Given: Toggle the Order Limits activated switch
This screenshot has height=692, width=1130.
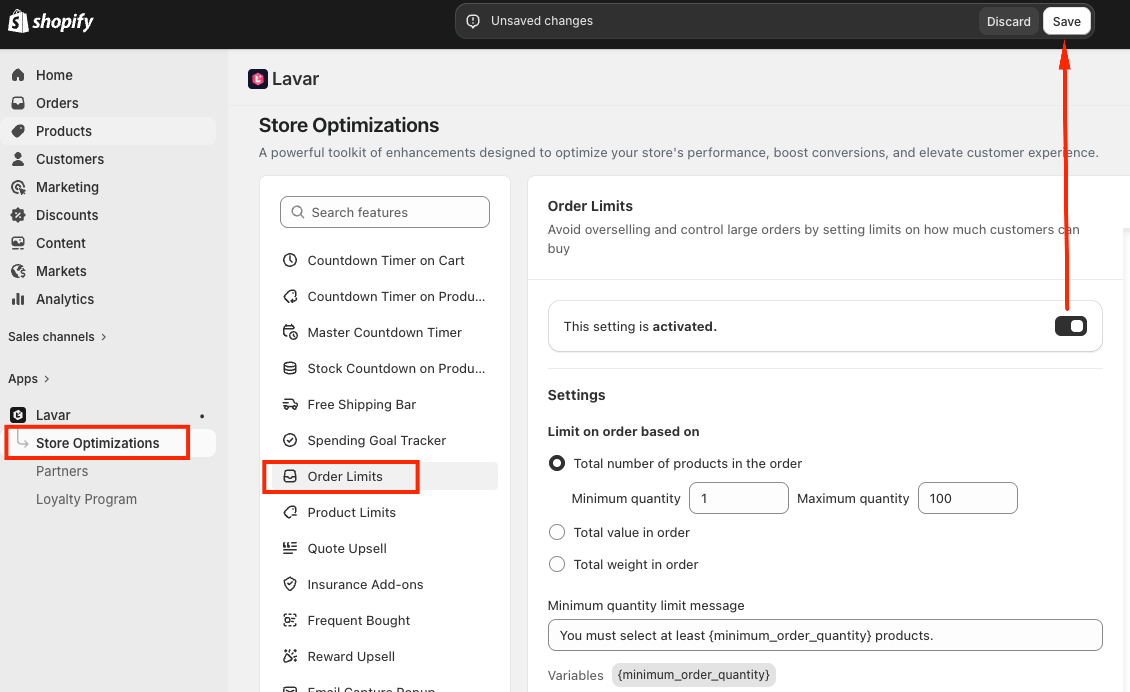Looking at the screenshot, I should coord(1071,327).
